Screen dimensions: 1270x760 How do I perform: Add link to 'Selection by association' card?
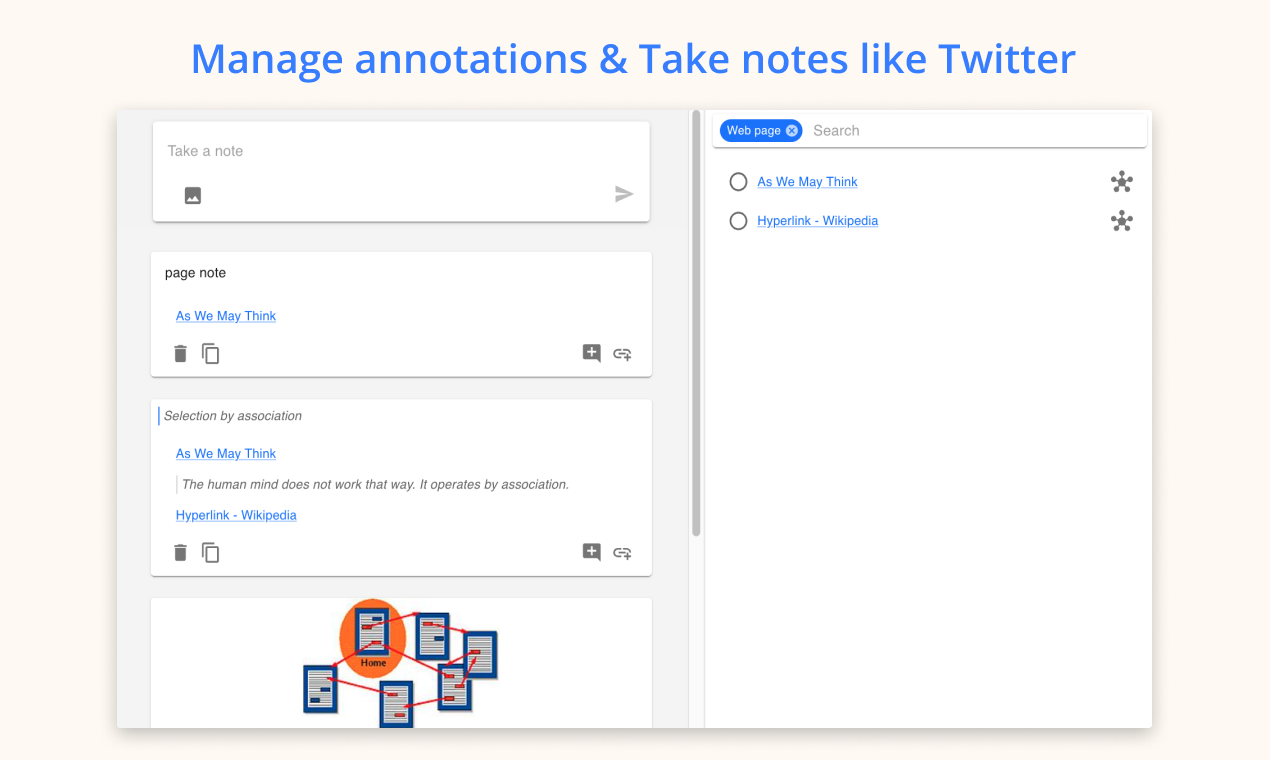[x=622, y=552]
